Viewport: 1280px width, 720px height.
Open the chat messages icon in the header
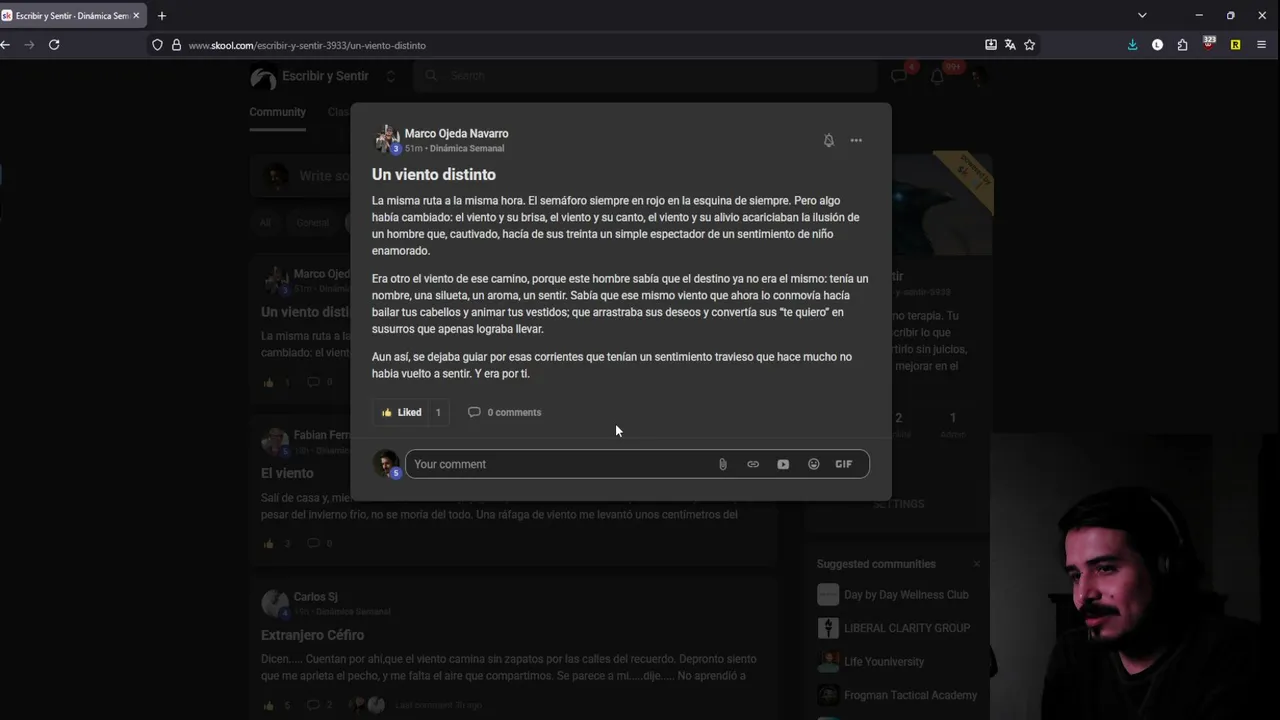[x=898, y=76]
